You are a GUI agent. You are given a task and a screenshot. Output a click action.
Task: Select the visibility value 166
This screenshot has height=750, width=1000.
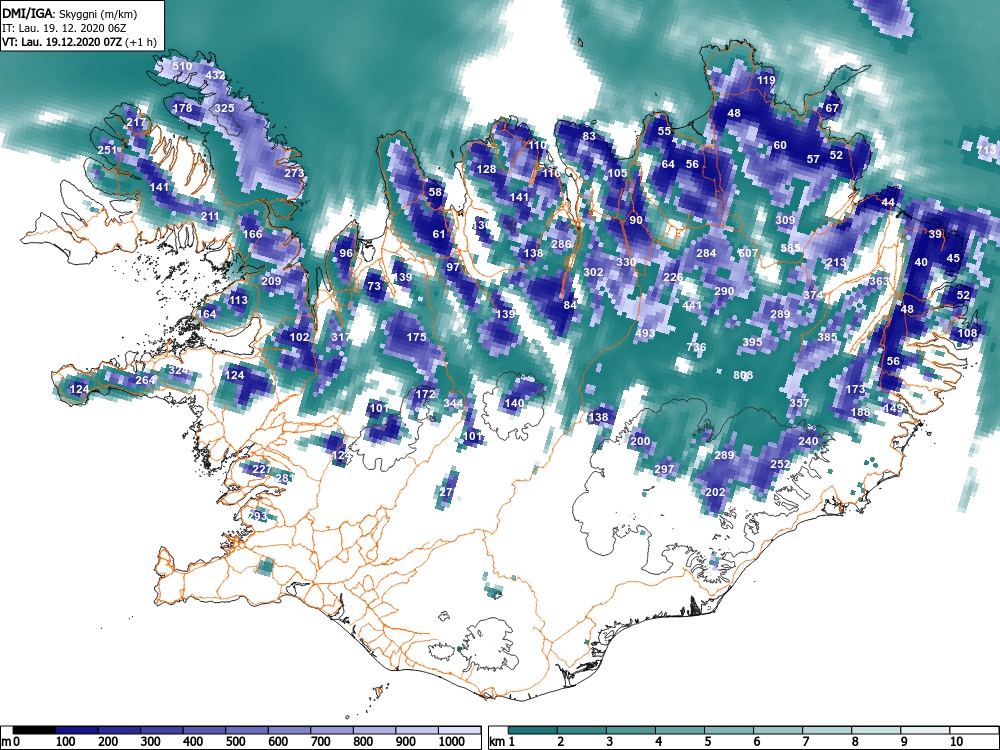253,234
